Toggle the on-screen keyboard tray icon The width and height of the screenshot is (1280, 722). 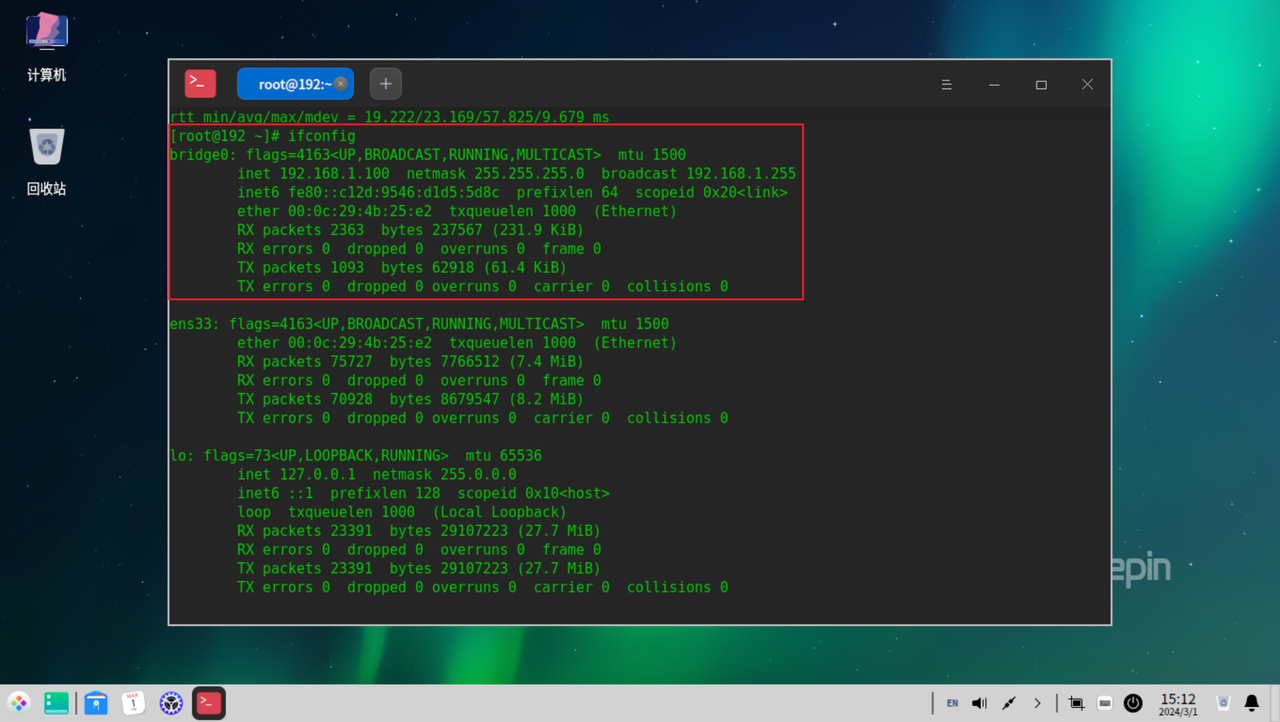point(1105,703)
